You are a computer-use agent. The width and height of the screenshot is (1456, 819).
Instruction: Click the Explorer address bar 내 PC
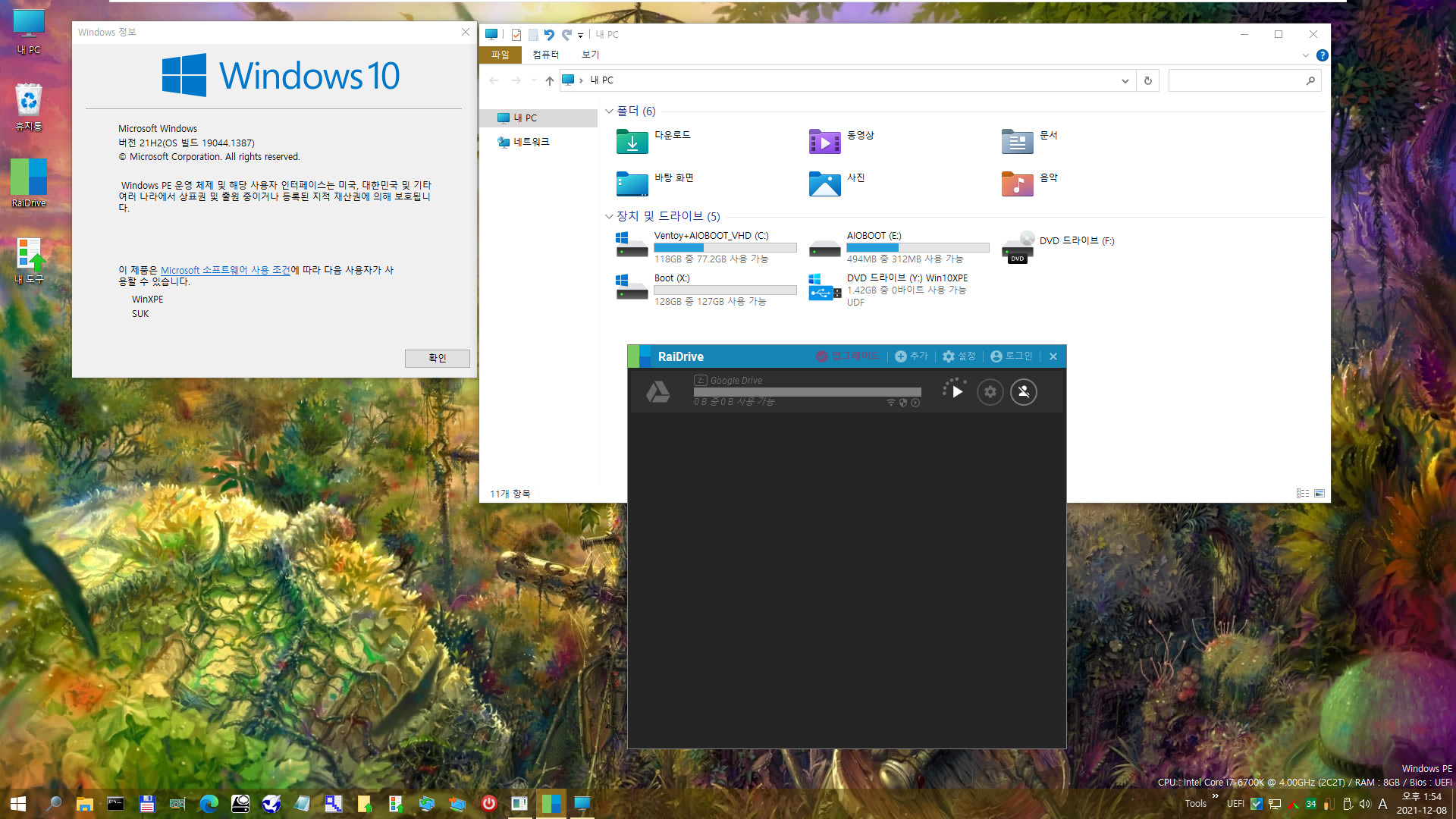click(602, 80)
